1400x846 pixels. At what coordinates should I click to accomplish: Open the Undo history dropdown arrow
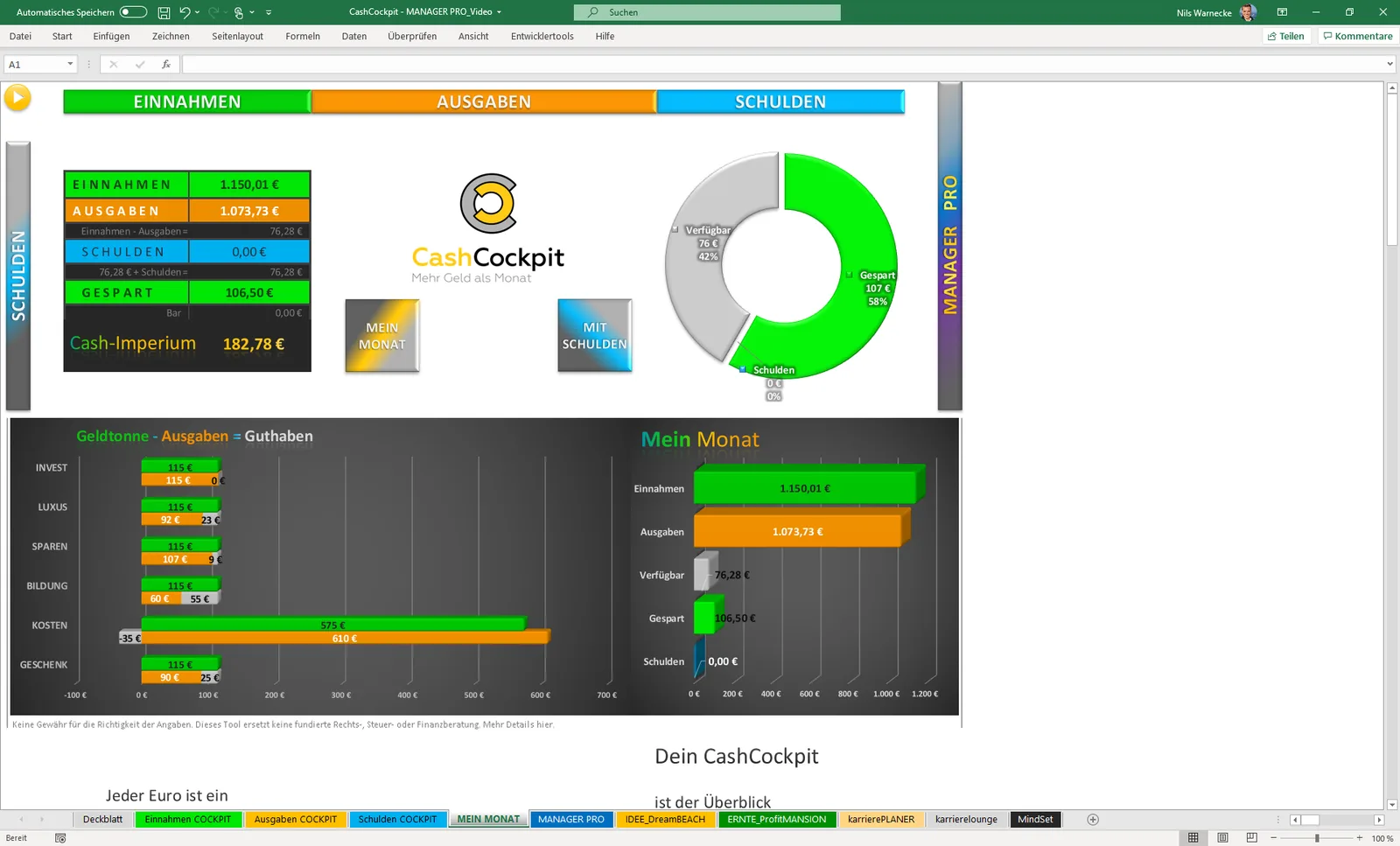click(x=198, y=12)
